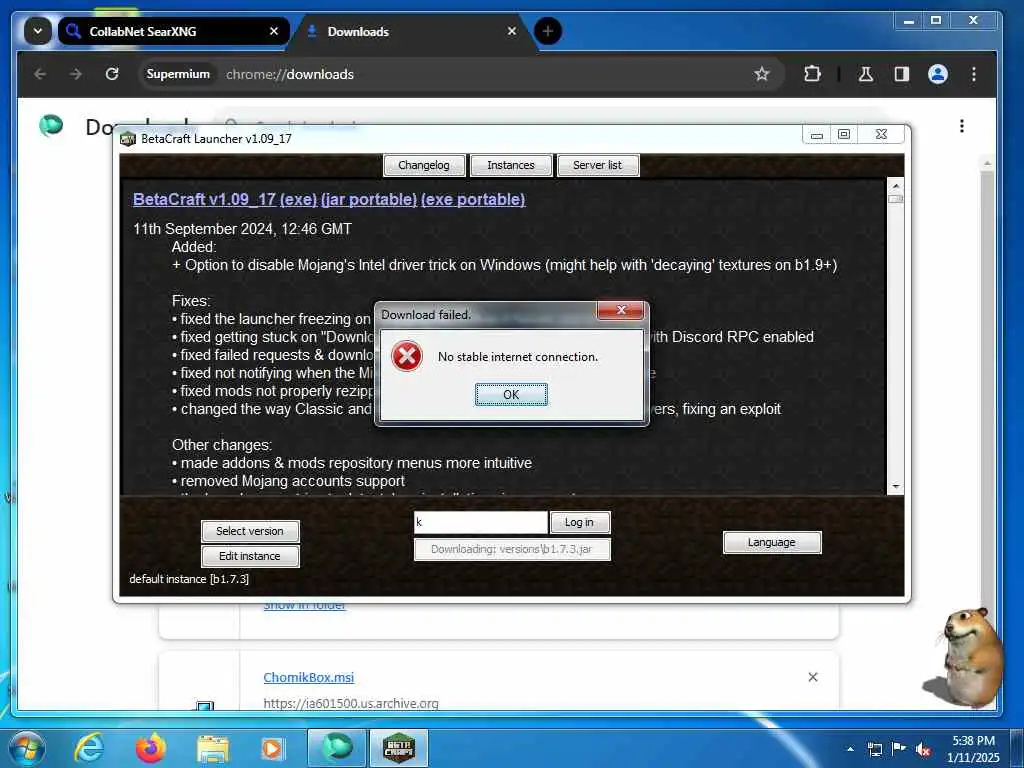Click the ia601500.us.archive.org source URL
The width and height of the screenshot is (1024, 768).
coord(351,703)
